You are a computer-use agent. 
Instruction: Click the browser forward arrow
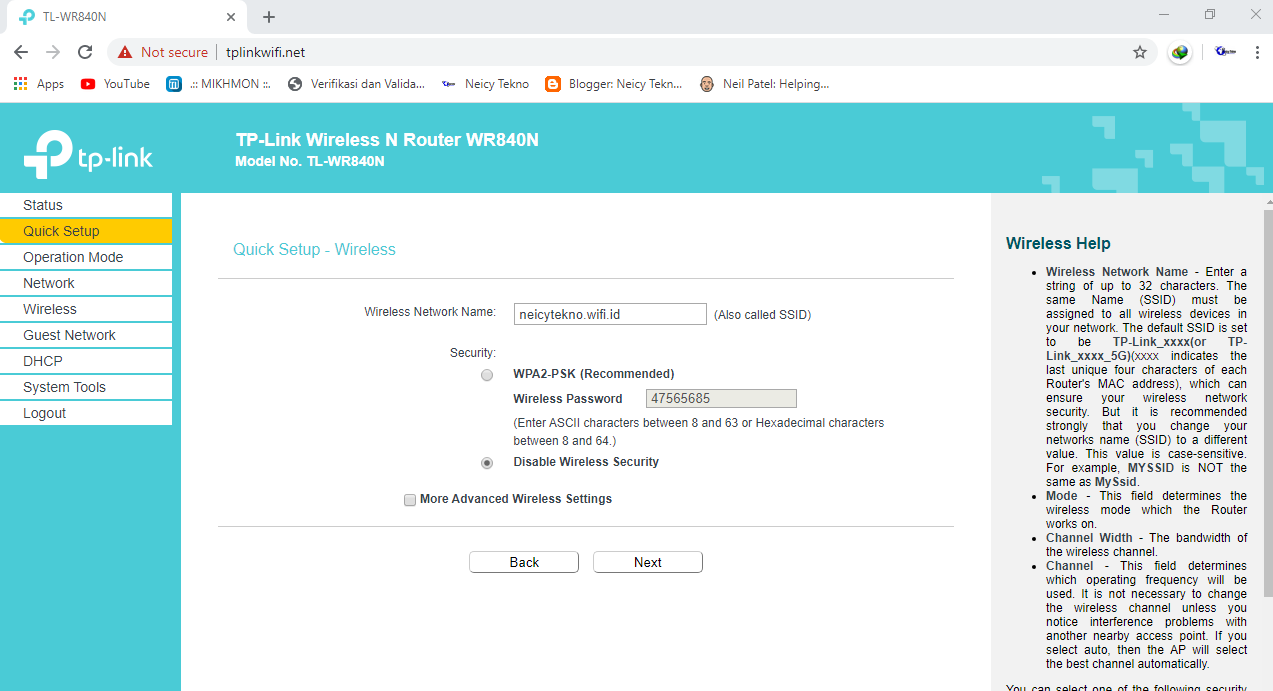[x=53, y=52]
